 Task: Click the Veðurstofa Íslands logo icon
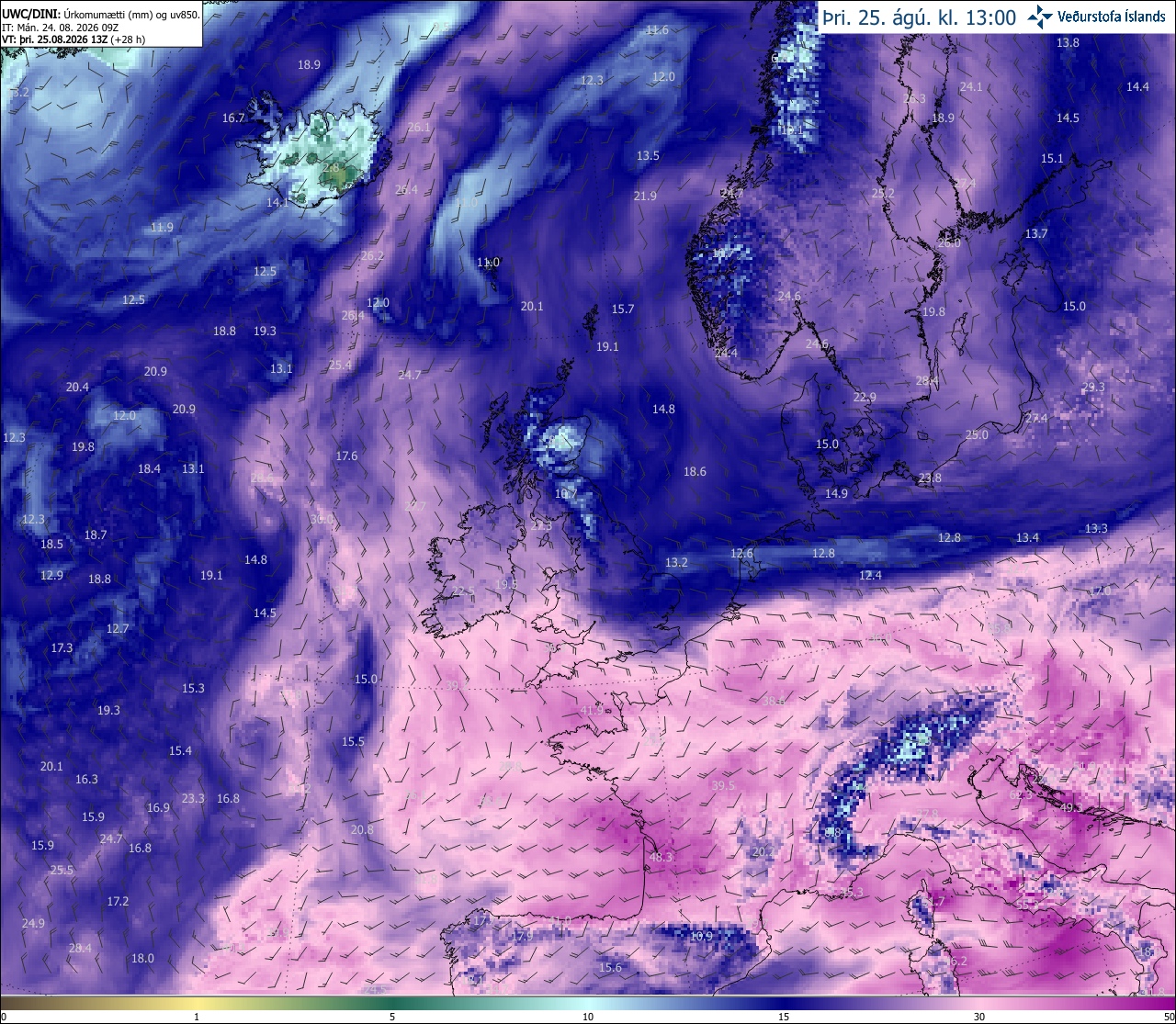pos(1040,16)
